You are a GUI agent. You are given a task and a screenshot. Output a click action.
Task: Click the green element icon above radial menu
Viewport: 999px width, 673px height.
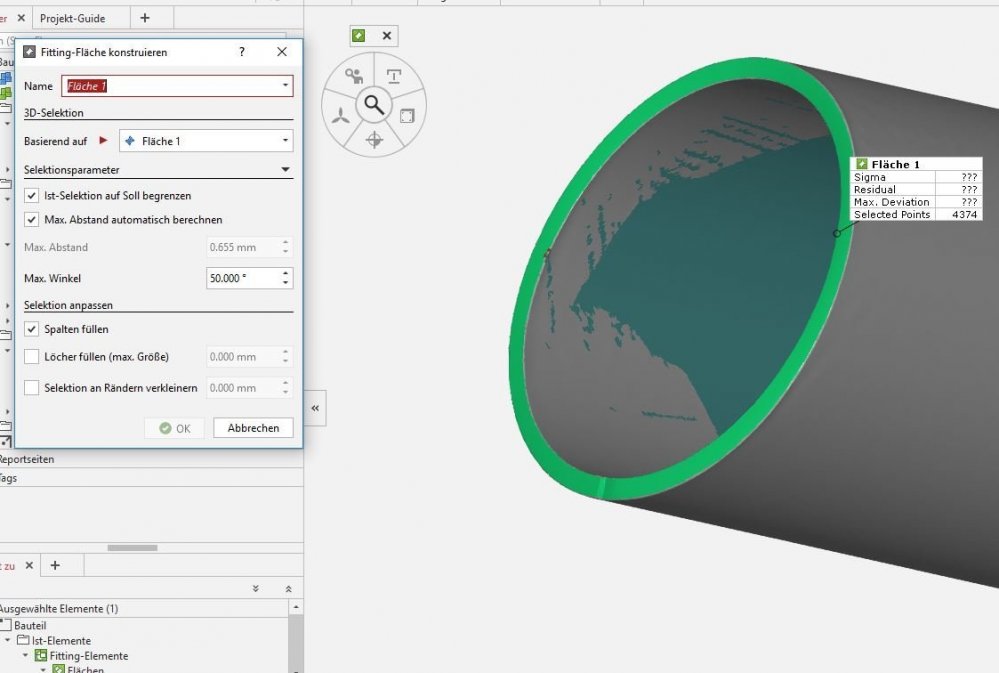[x=358, y=36]
